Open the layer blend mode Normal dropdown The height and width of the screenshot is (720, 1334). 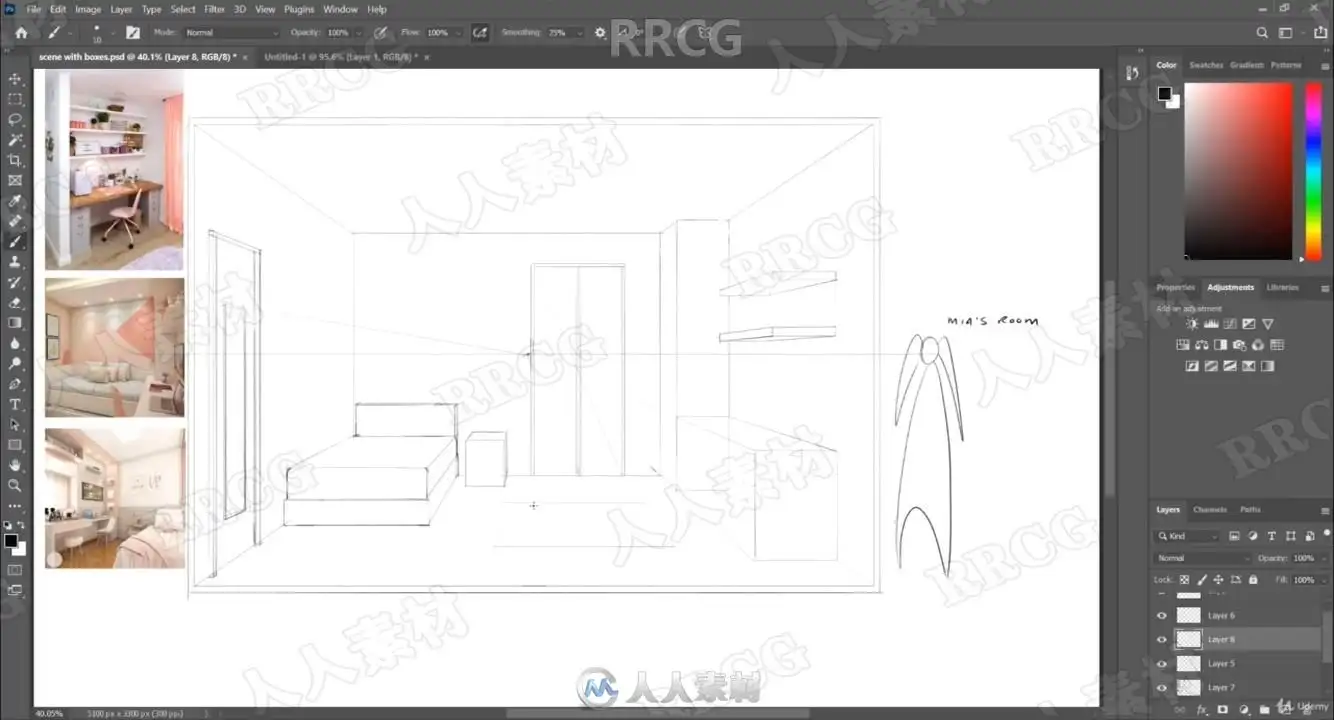(1203, 558)
